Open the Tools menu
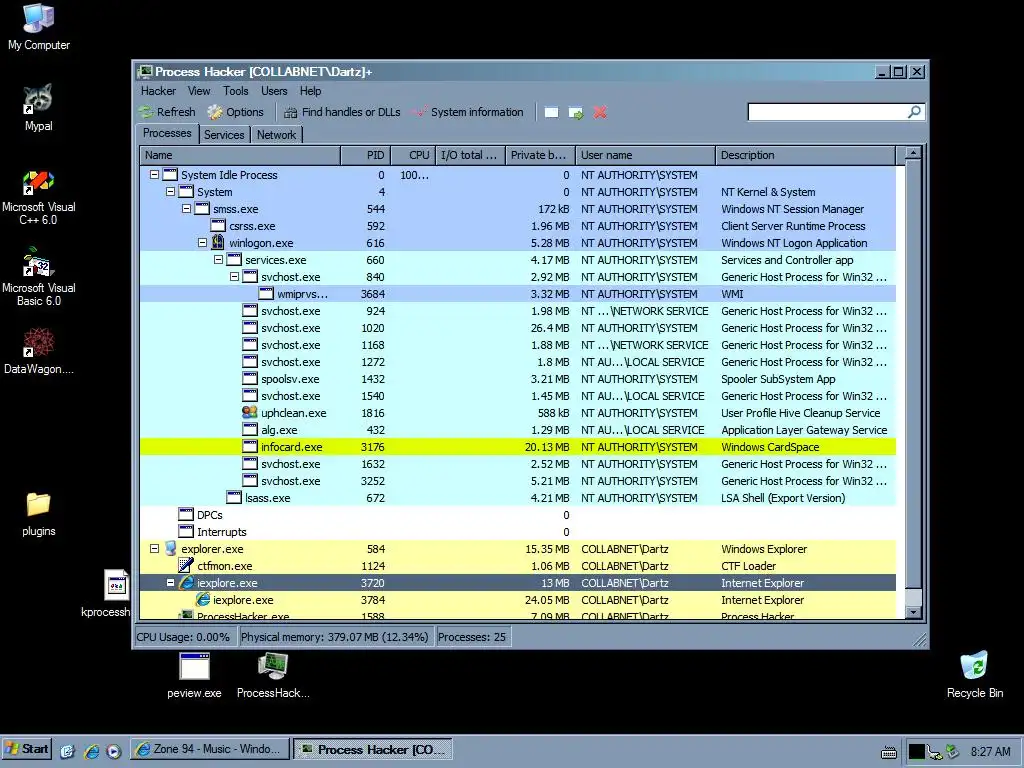Image resolution: width=1024 pixels, height=768 pixels. (x=235, y=91)
